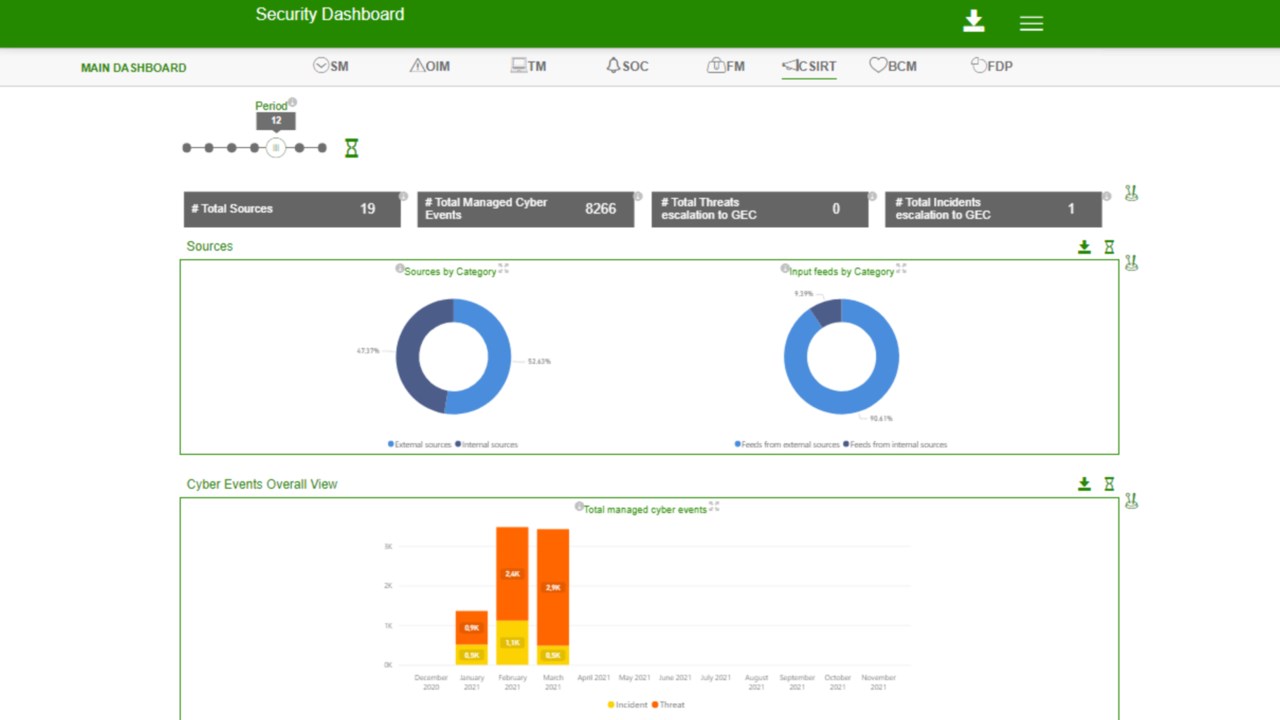Click the Total Sources card showing 19
This screenshot has height=720, width=1280.
tap(292, 209)
